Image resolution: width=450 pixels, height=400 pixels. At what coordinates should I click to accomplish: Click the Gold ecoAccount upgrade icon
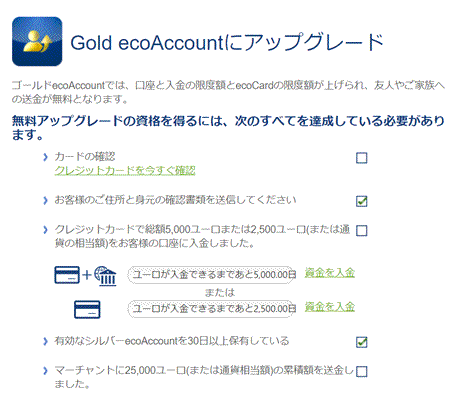click(x=37, y=41)
